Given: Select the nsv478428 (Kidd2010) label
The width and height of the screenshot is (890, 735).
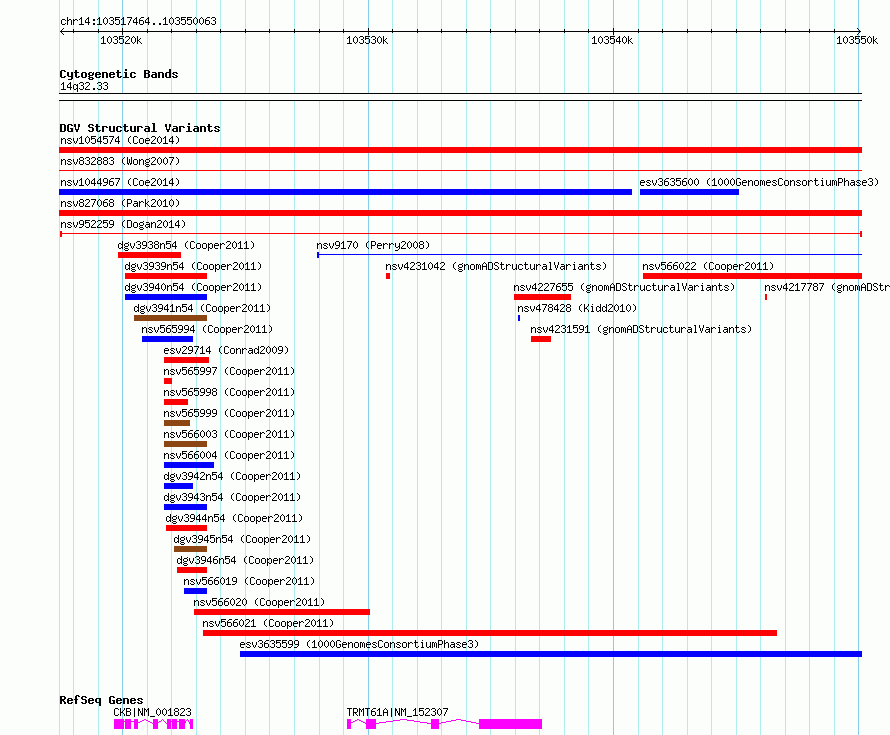Looking at the screenshot, I should pos(577,308).
